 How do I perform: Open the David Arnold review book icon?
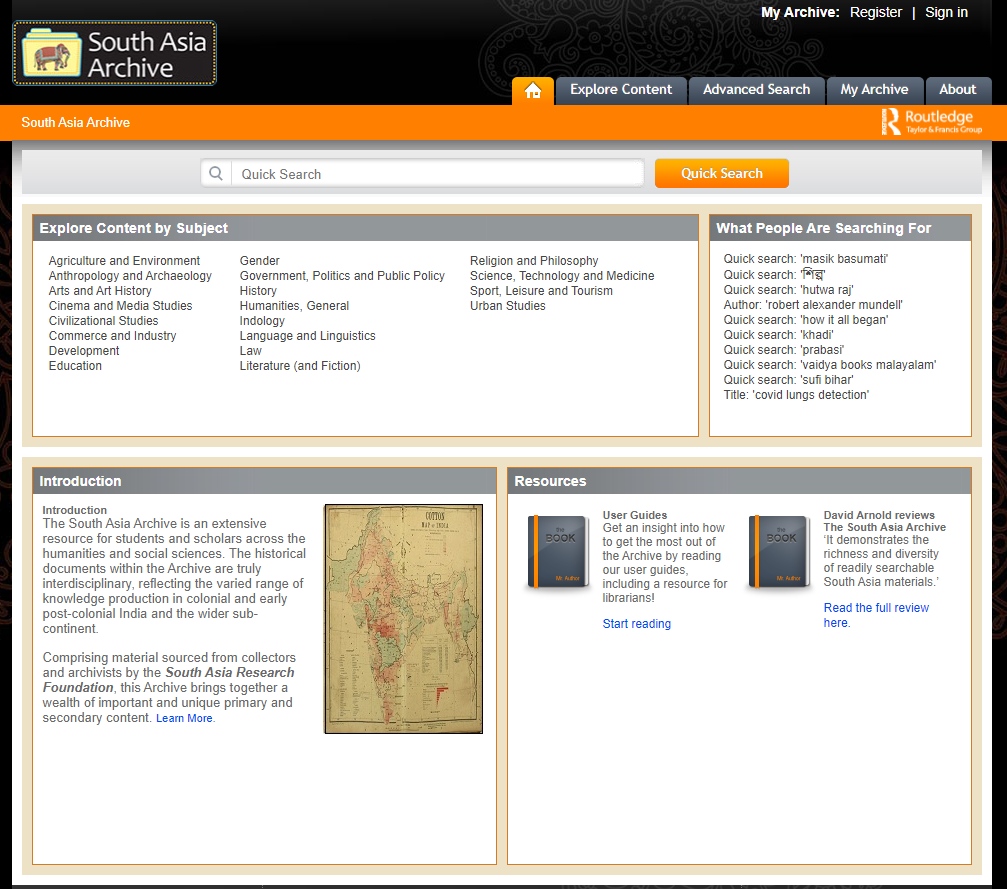[779, 553]
